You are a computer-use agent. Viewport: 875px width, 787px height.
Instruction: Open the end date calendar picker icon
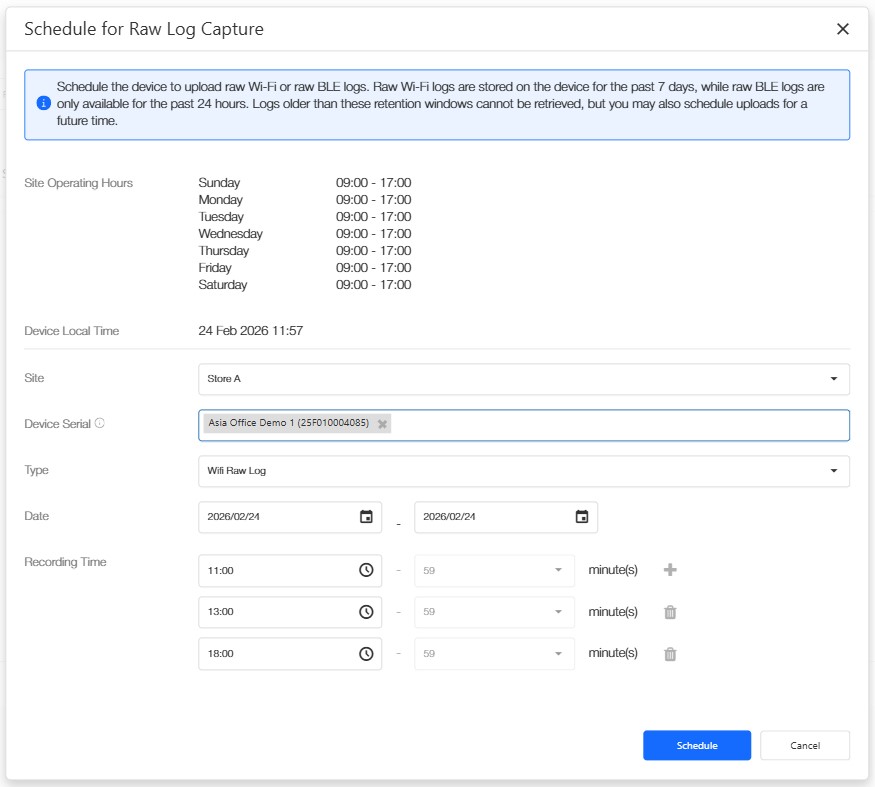582,517
